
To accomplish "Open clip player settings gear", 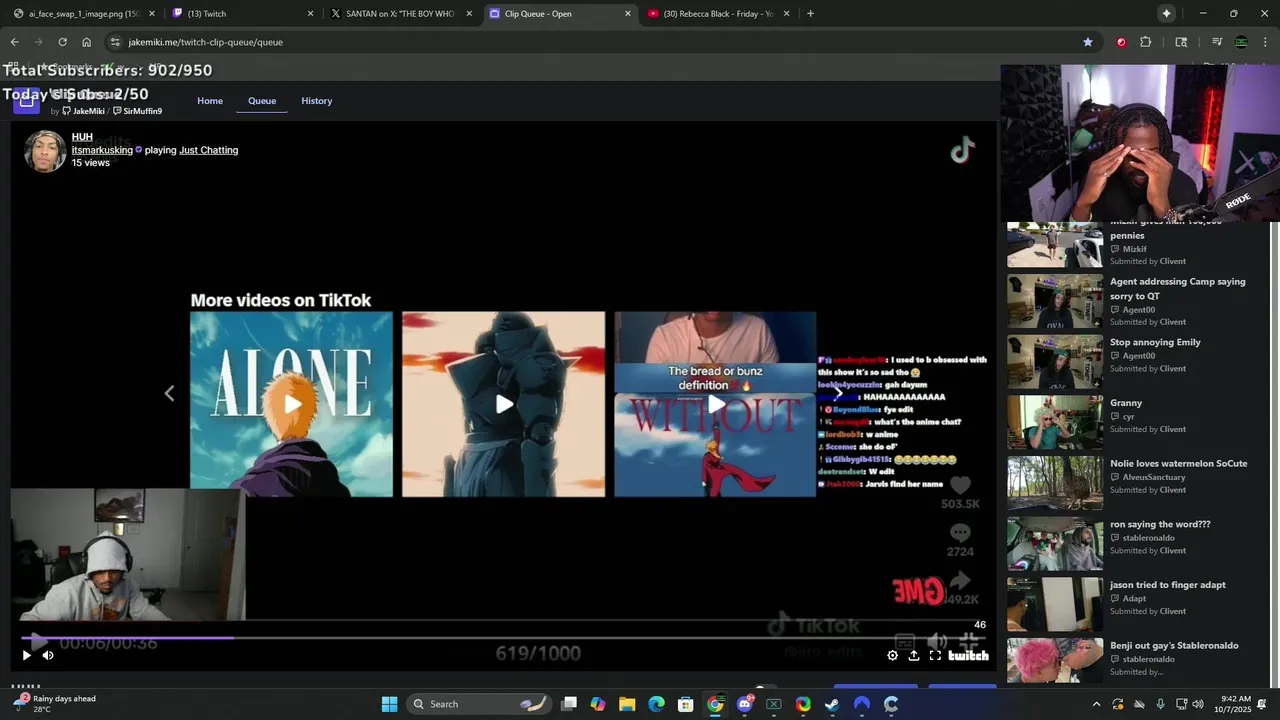I will pyautogui.click(x=892, y=656).
